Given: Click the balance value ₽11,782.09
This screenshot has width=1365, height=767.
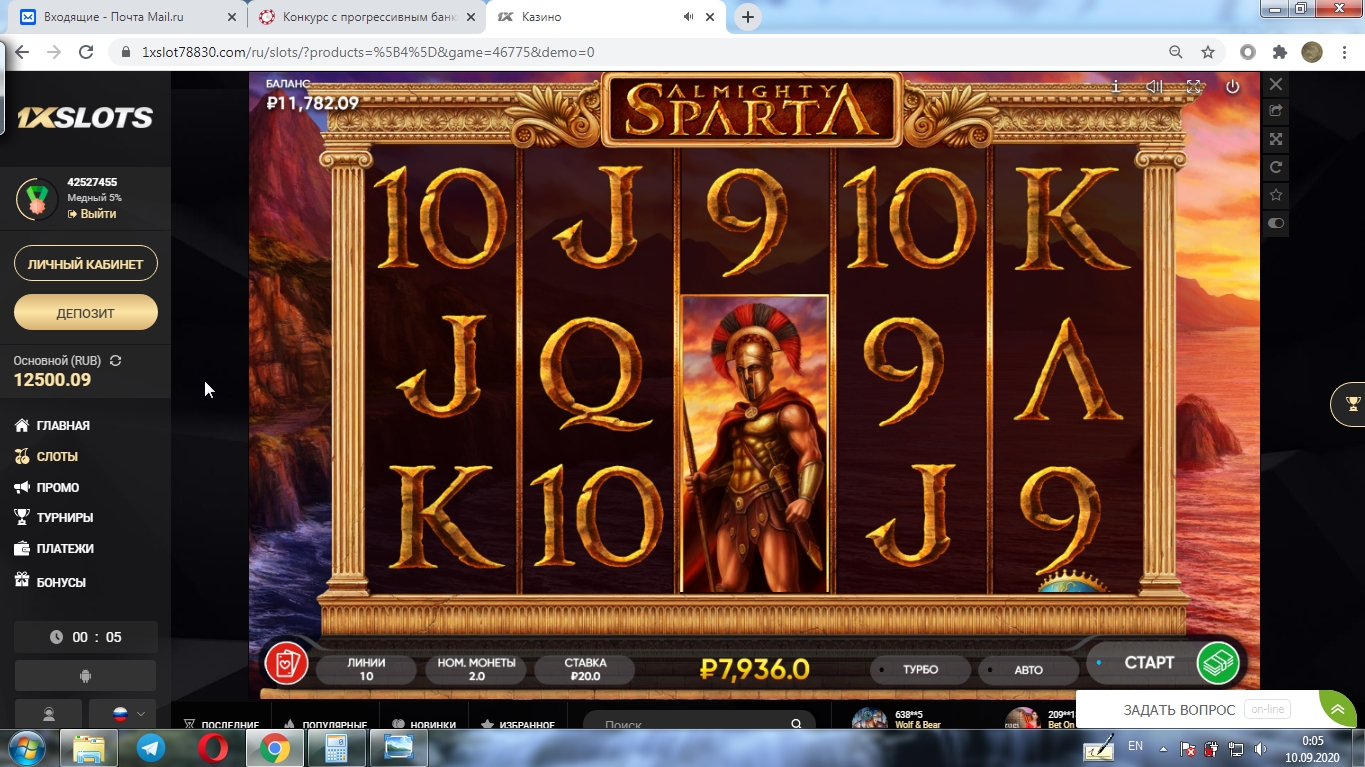Looking at the screenshot, I should click(312, 102).
